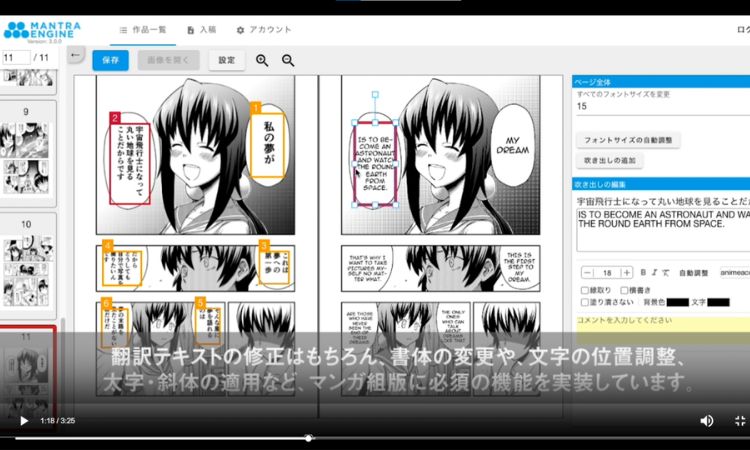
Task: Click 吹き出しの追加 button
Action: tap(609, 161)
